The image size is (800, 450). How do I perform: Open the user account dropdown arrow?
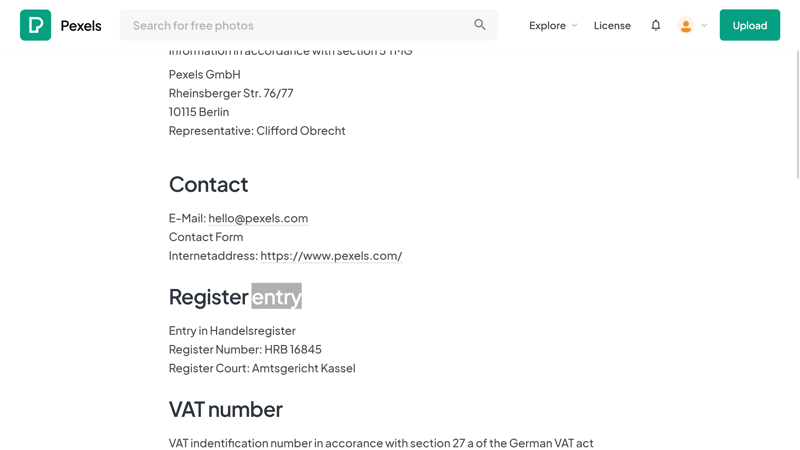coord(704,25)
